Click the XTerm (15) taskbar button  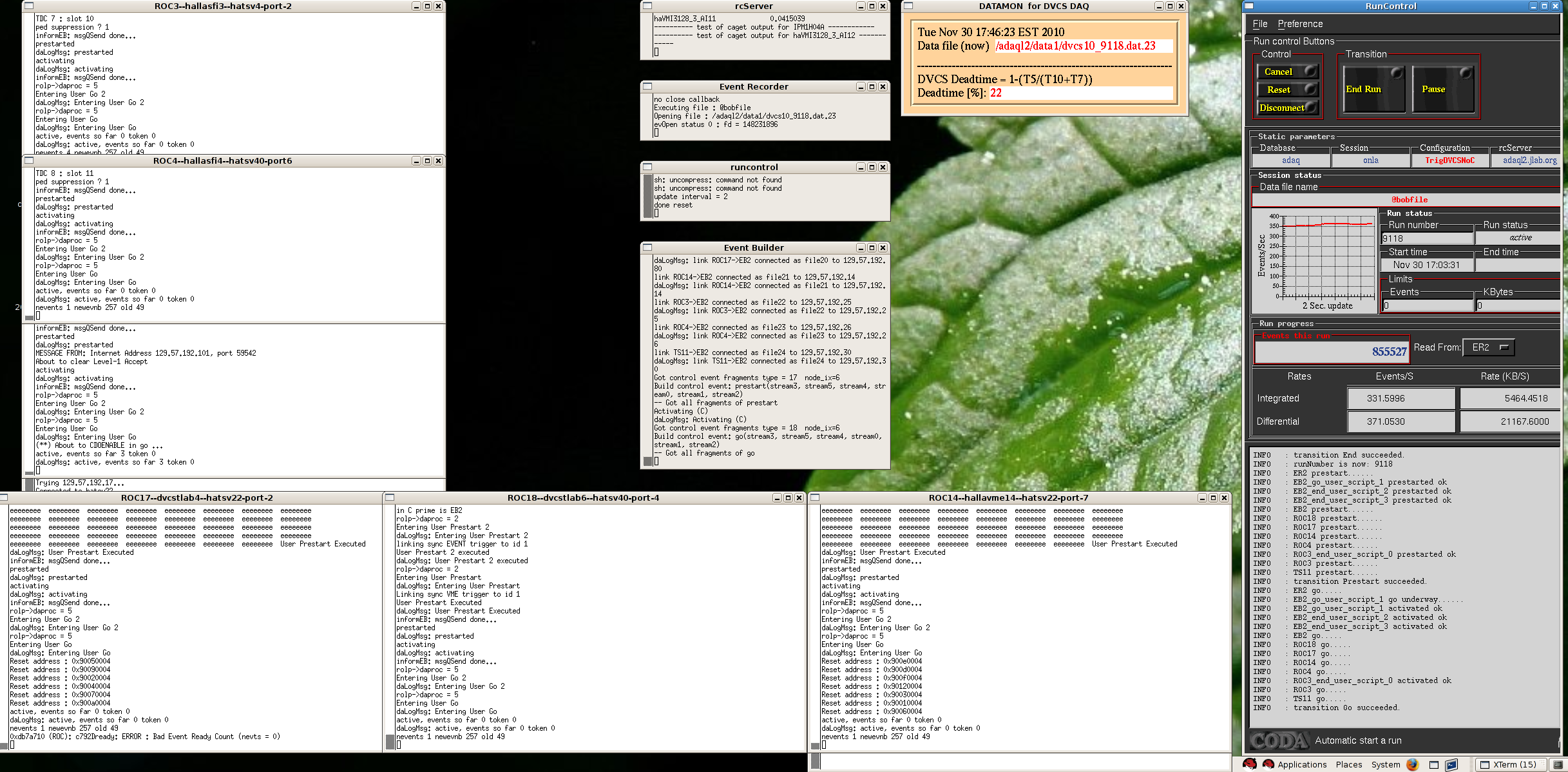point(1510,765)
